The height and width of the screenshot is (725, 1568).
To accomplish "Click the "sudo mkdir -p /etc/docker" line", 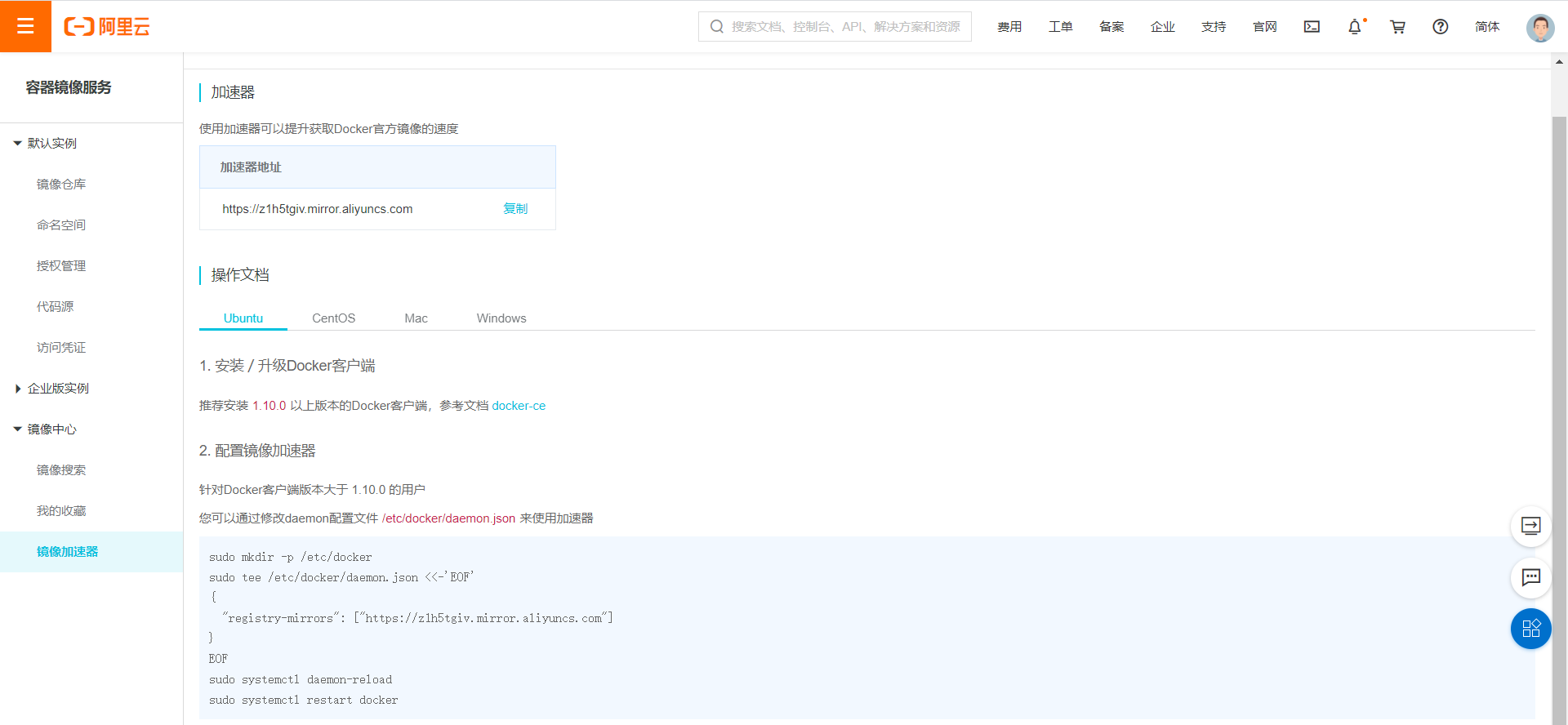I will click(291, 558).
